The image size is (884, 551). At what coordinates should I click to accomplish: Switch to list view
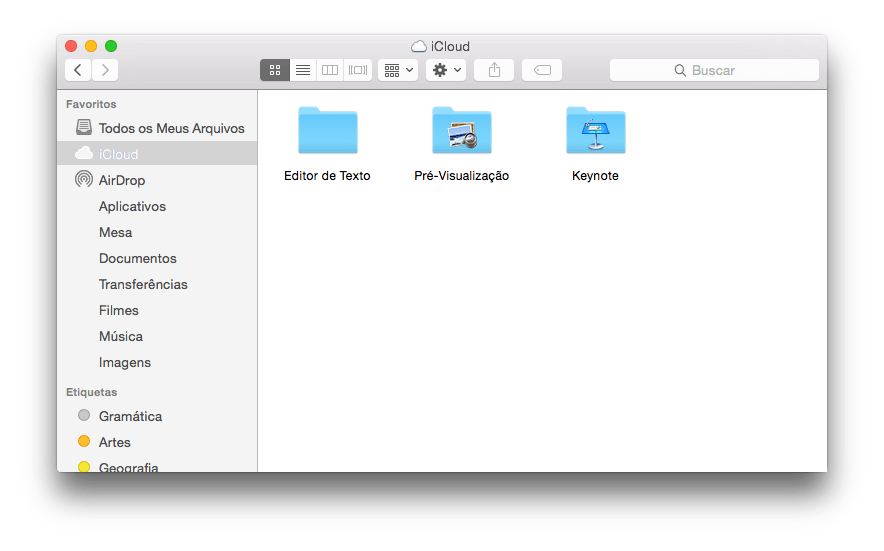point(303,70)
